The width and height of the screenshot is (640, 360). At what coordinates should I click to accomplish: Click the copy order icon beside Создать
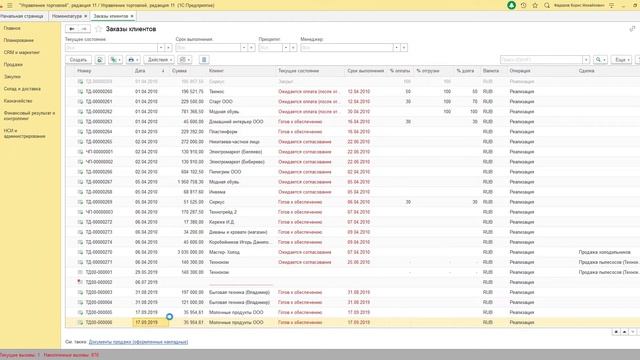point(100,60)
